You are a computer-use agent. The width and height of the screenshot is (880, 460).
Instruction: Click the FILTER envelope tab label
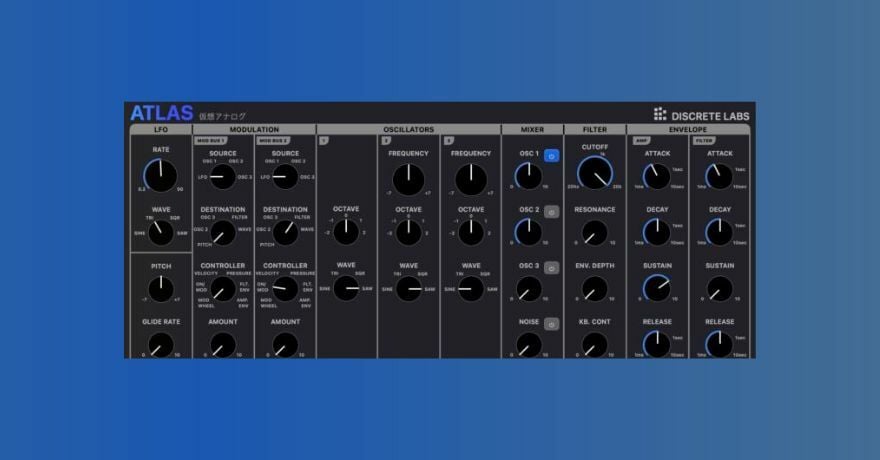pos(704,141)
